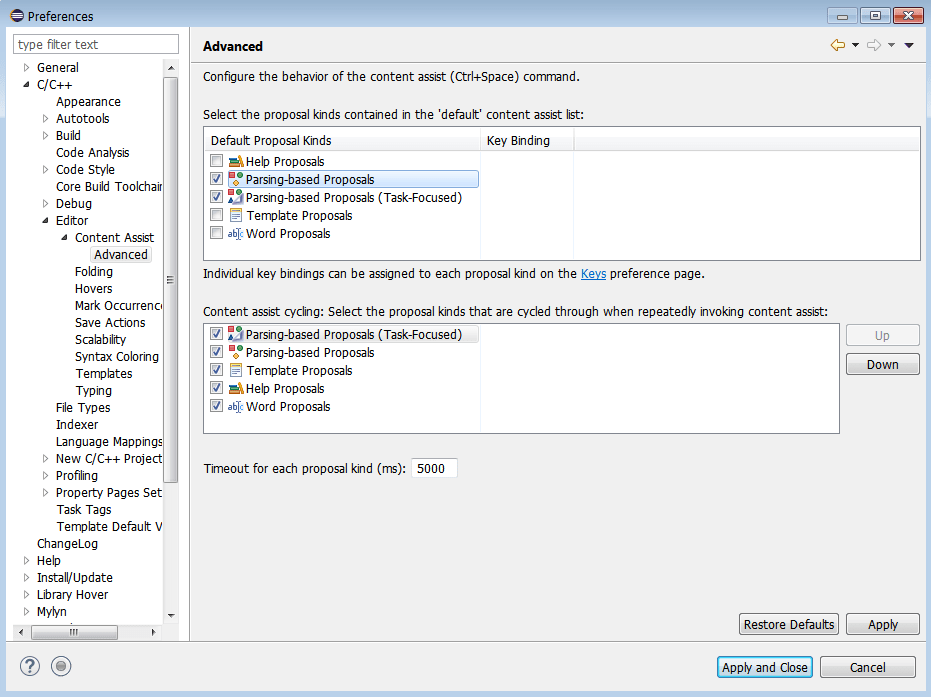This screenshot has height=697, width=931.
Task: Enable Help Proposals in the default list
Action: [x=216, y=160]
